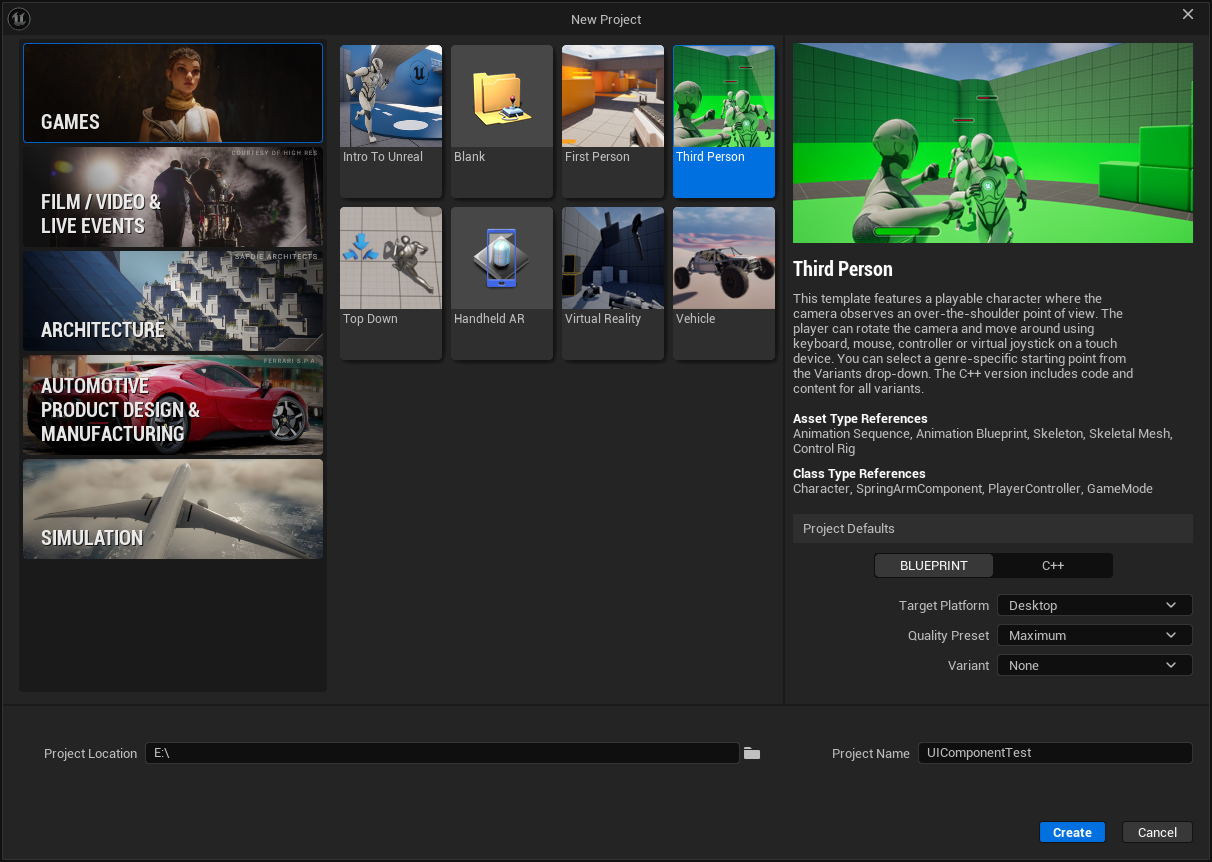Viewport: 1212px width, 862px height.
Task: Click the Create button
Action: [1072, 832]
